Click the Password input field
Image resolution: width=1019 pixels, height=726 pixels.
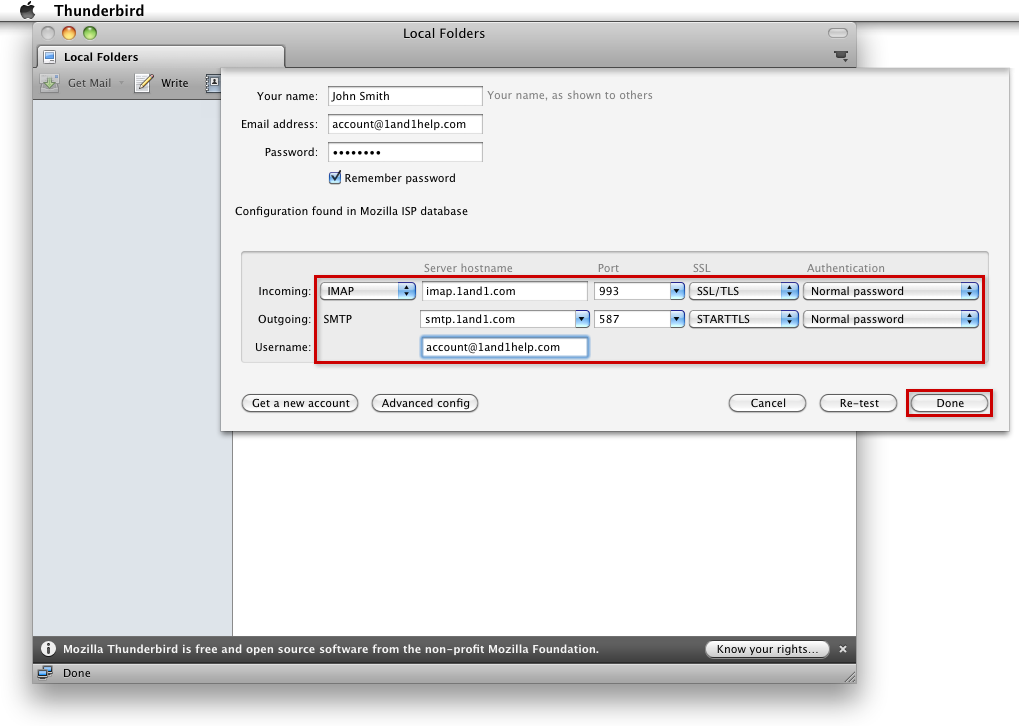(x=405, y=152)
